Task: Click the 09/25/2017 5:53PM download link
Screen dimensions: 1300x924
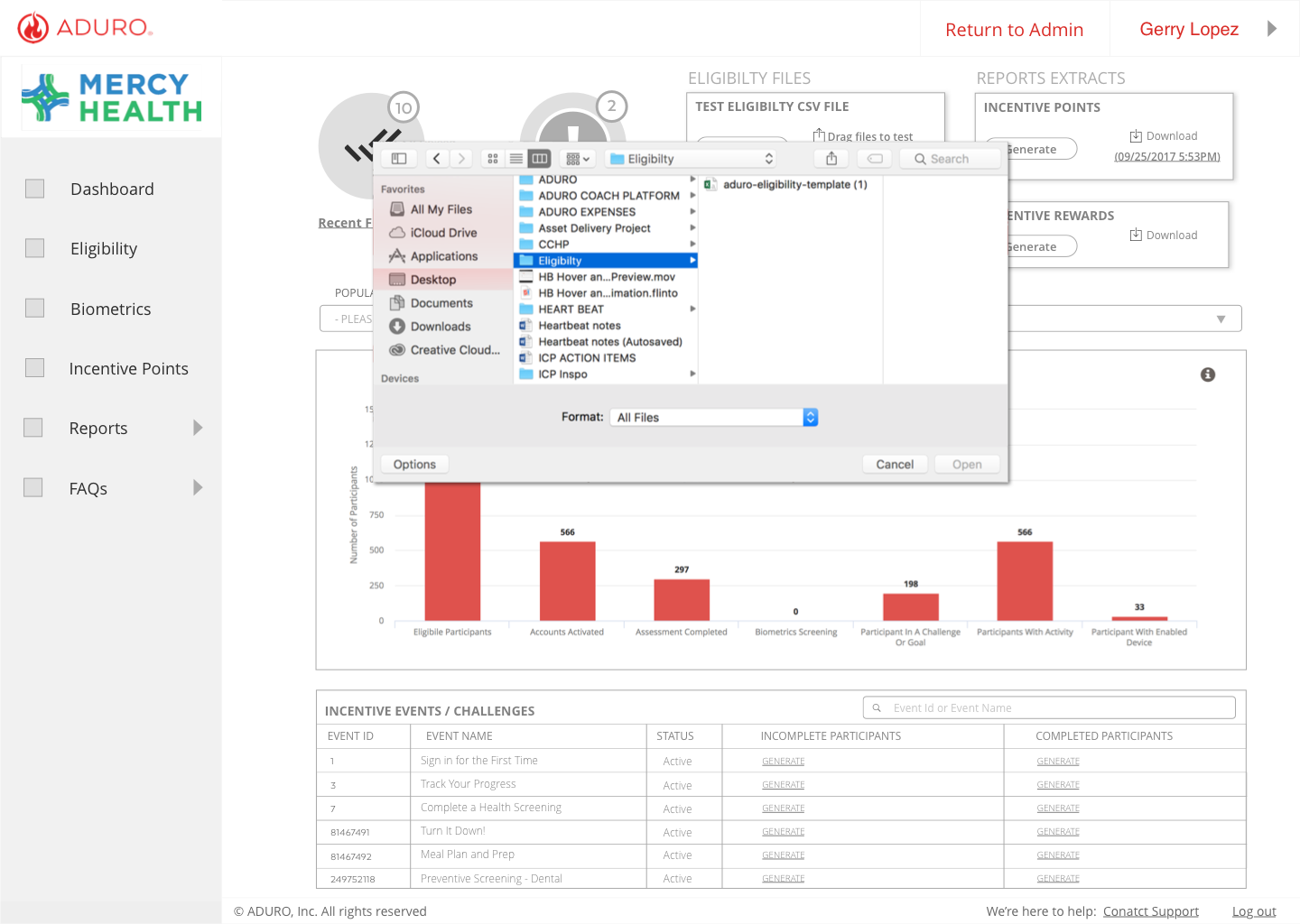Action: 1167,157
